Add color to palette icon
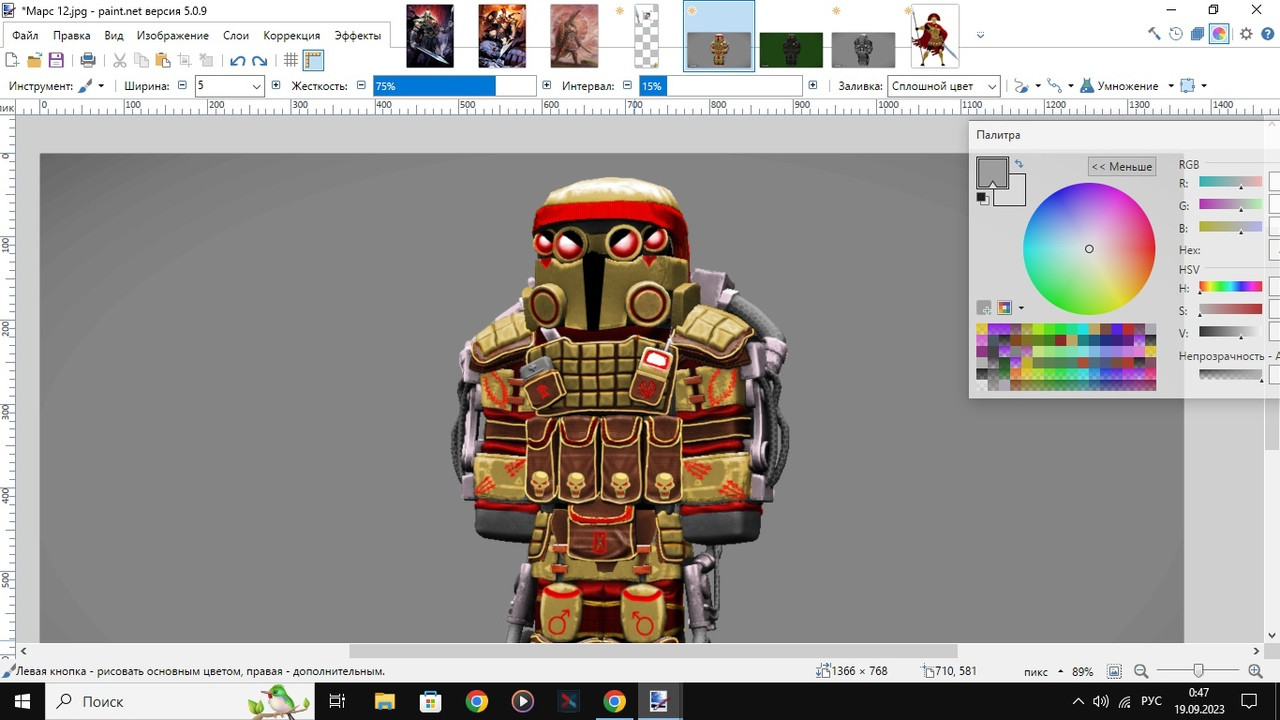1280x720 pixels. click(x=984, y=308)
